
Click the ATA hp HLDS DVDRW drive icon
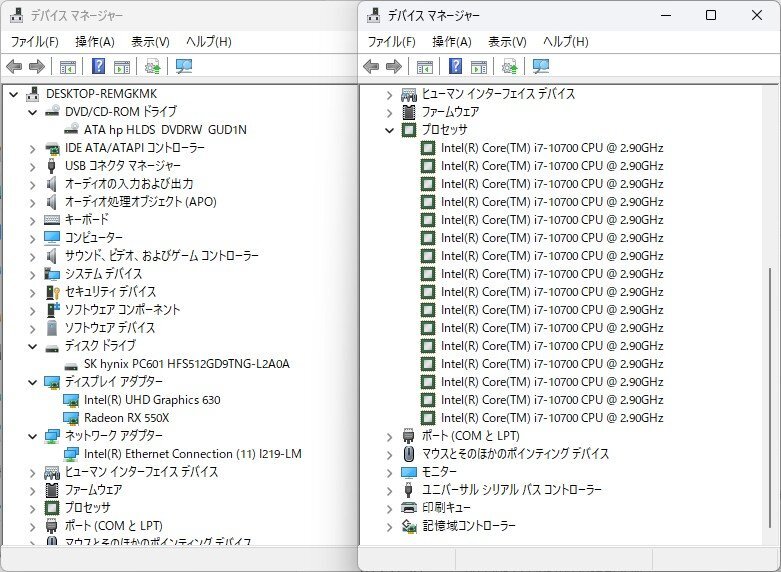(71, 129)
